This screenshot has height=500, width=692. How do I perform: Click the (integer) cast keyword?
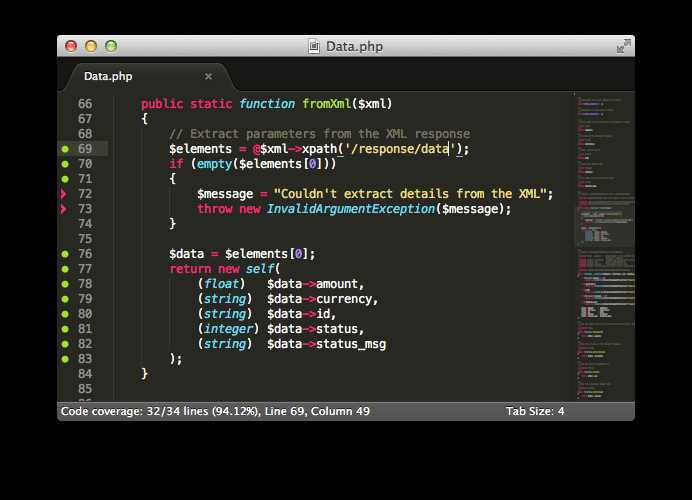[x=228, y=329]
